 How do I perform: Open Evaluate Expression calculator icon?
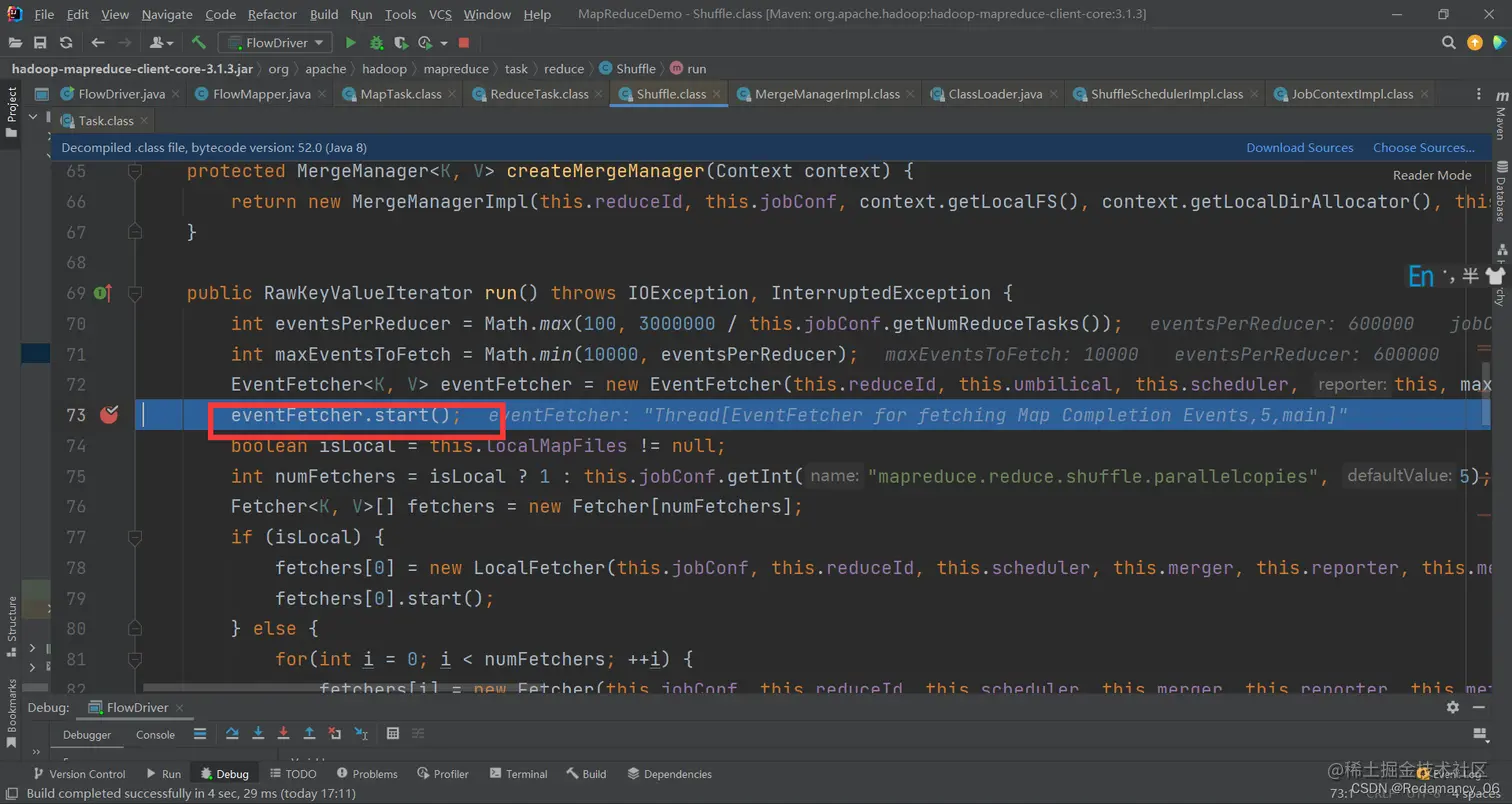[393, 734]
